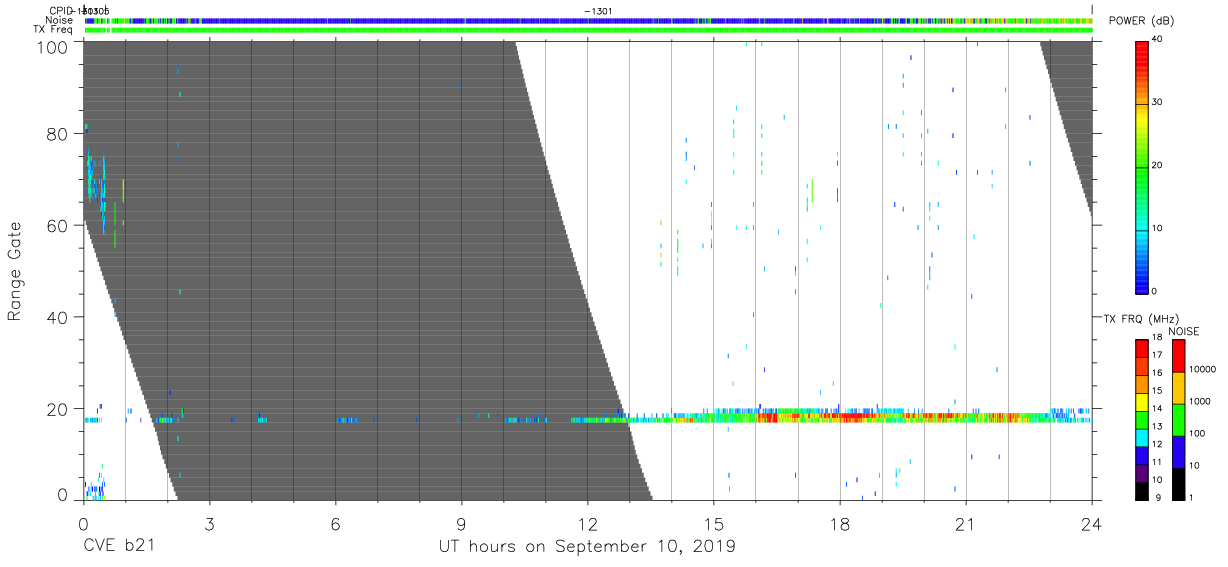Click the red 17–18 MHz TX FRQ swatch

(x=1142, y=348)
